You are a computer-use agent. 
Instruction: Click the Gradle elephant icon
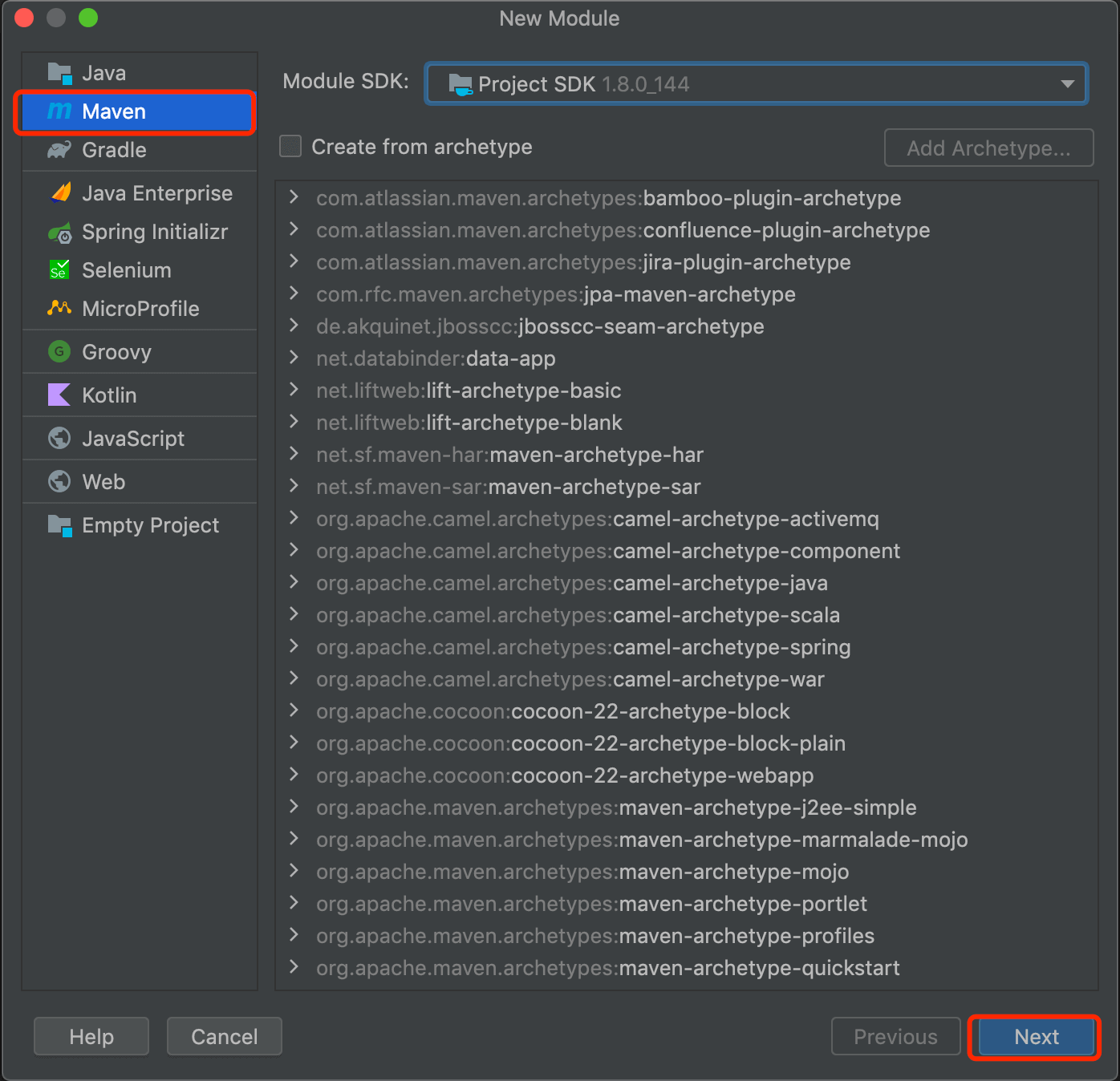coord(59,150)
